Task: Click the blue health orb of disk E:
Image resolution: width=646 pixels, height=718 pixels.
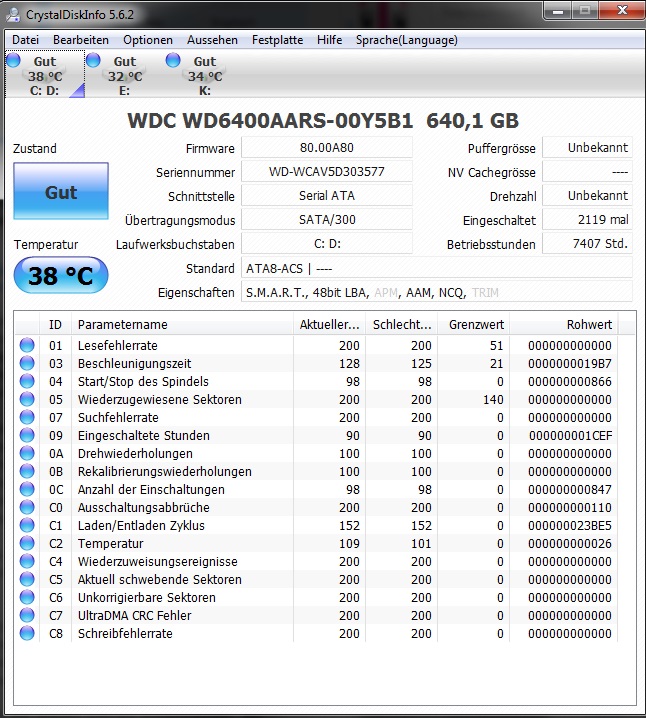Action: tap(93, 60)
